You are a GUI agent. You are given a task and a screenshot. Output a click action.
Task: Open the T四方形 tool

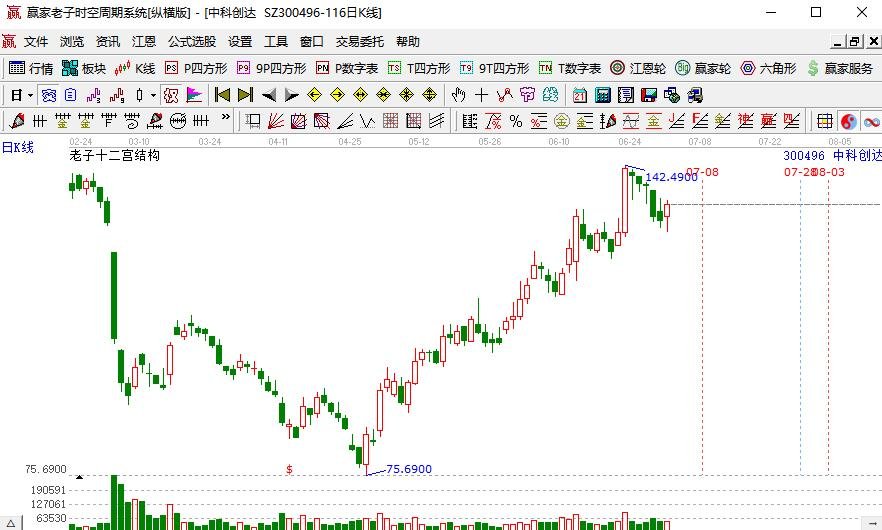coord(419,68)
